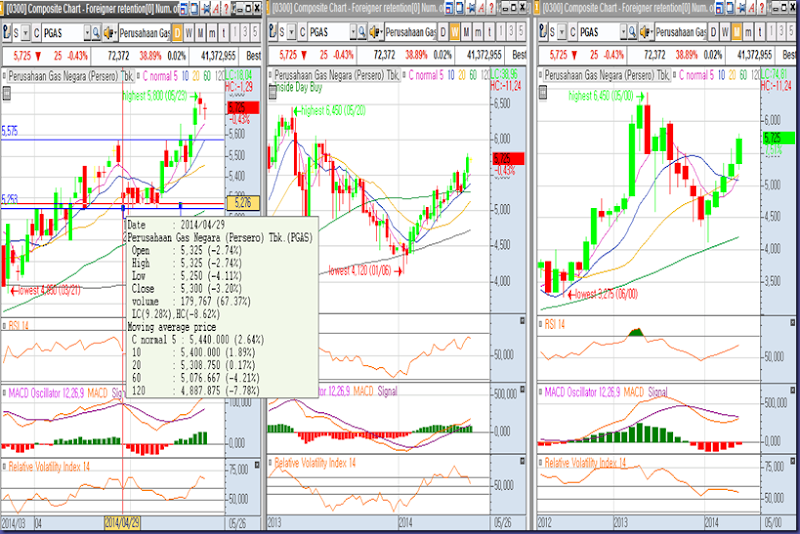
Task: Click the pin icon in left window title bar
Action: pyautogui.click(x=206, y=8)
